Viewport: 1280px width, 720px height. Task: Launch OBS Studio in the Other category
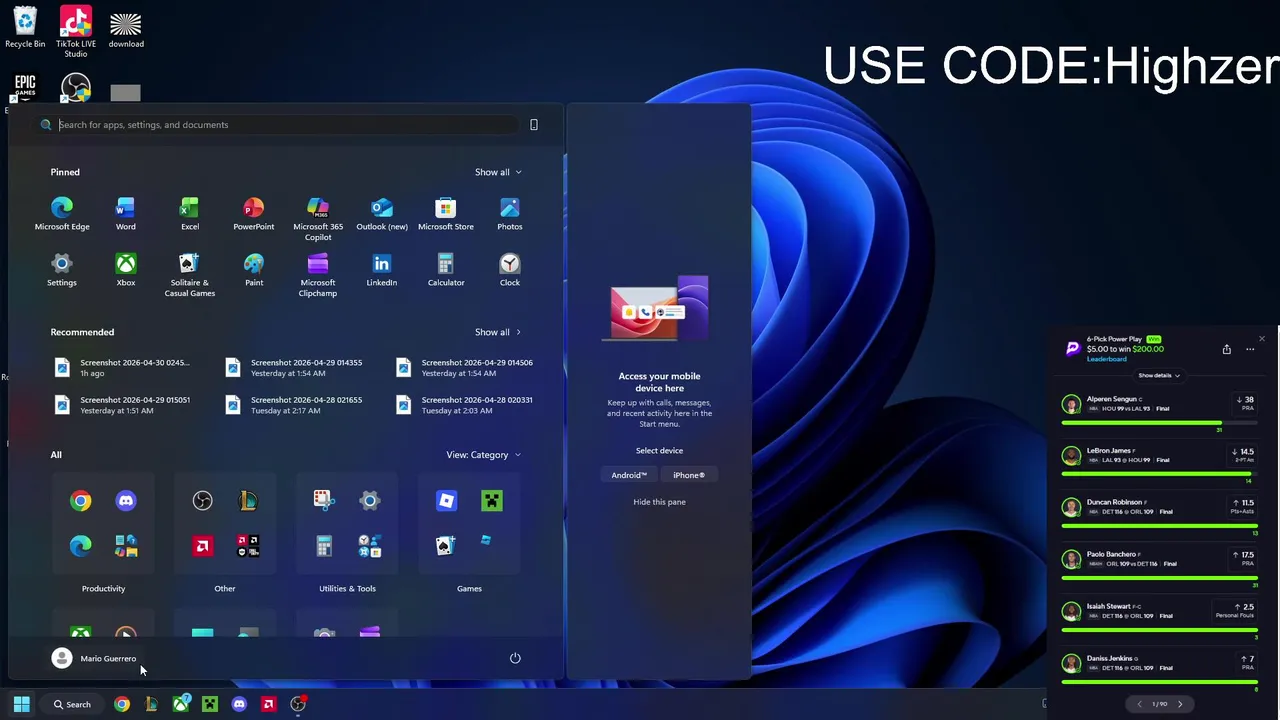pos(203,501)
